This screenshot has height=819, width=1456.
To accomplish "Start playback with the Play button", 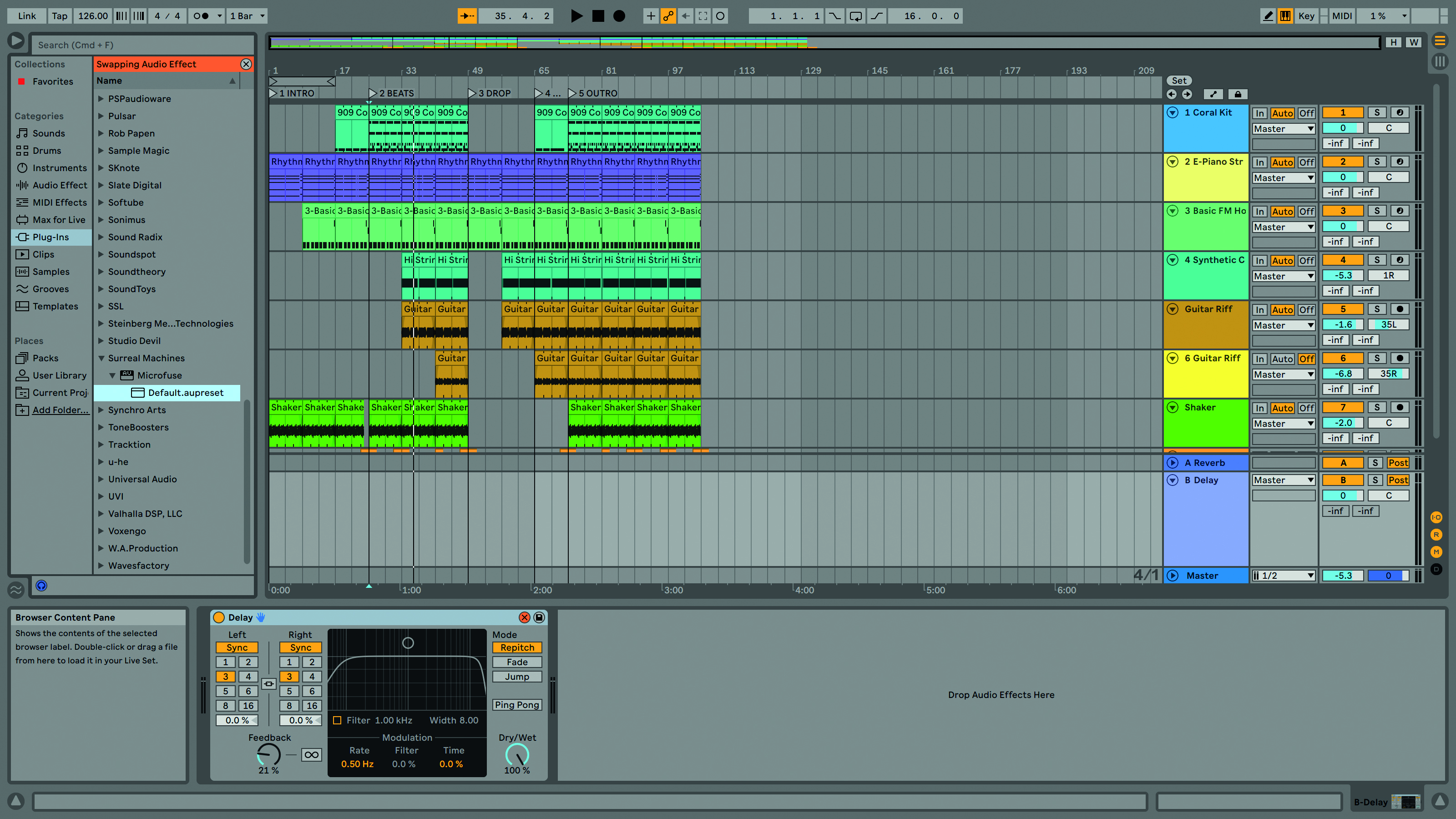I will [x=576, y=16].
